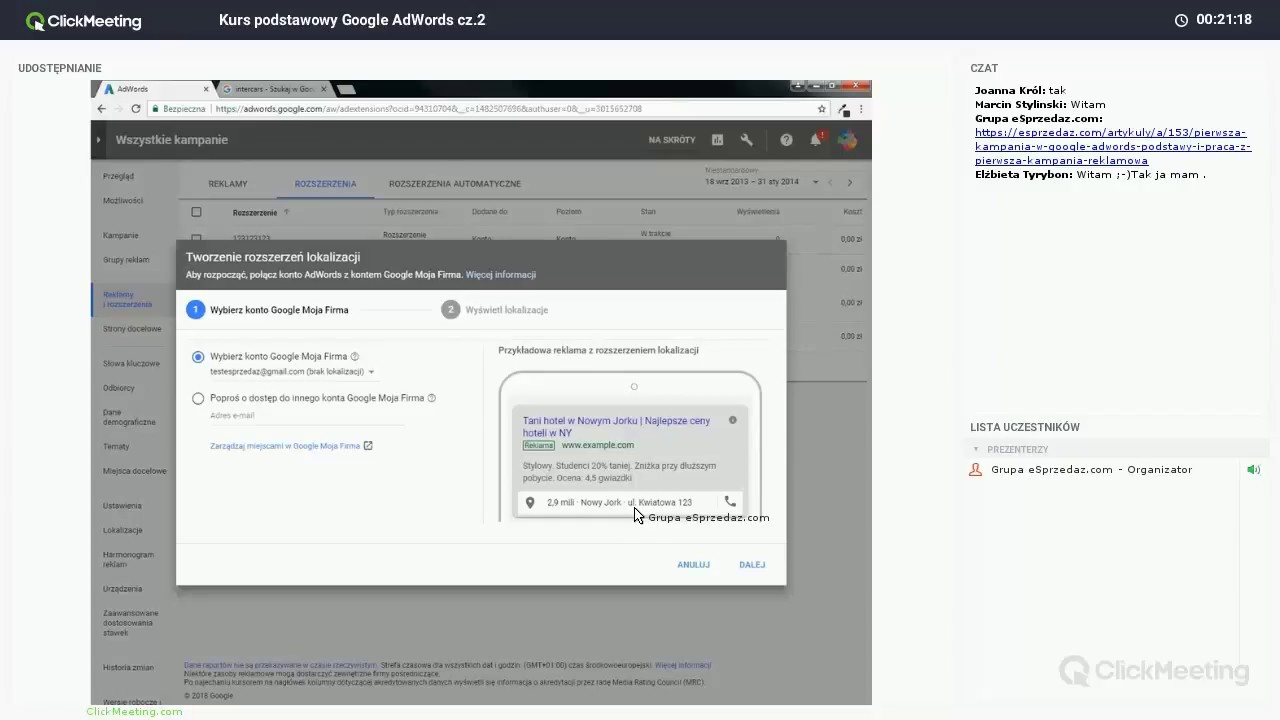Click the secure padlock icon in address bar

click(x=154, y=109)
